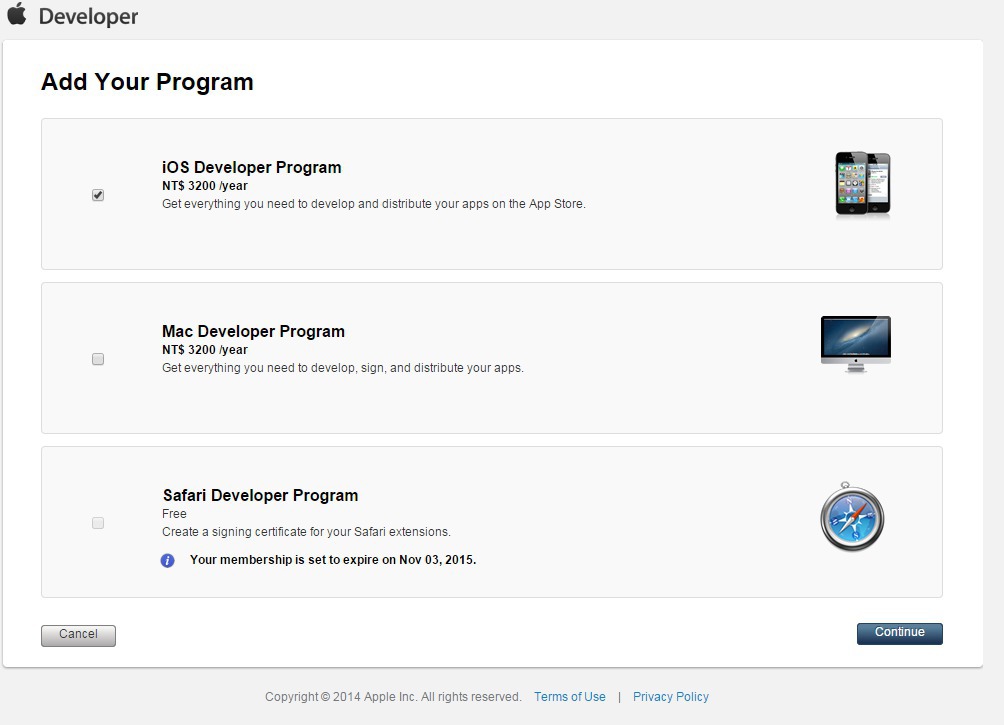Click the Safari compass icon

(852, 517)
